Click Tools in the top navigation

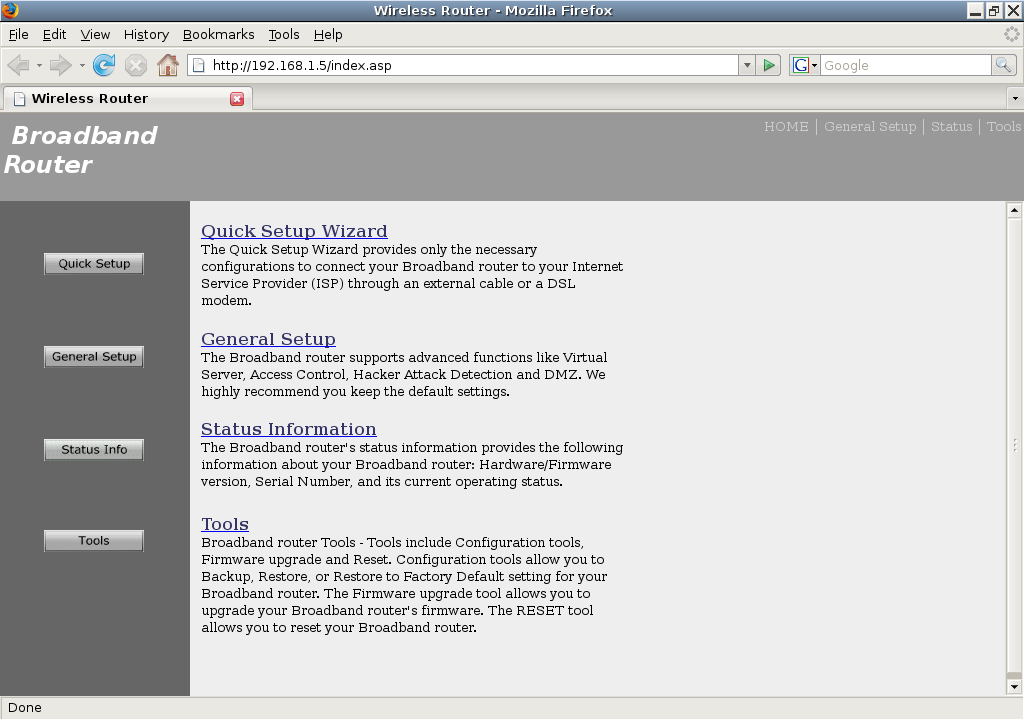[1004, 127]
